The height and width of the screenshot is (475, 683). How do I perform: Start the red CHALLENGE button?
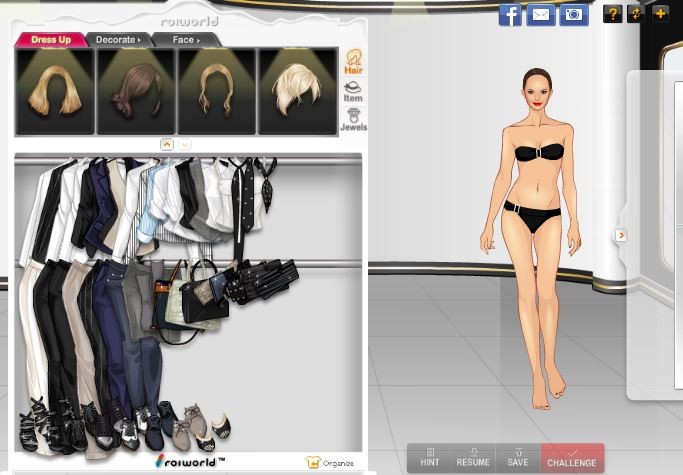point(572,458)
